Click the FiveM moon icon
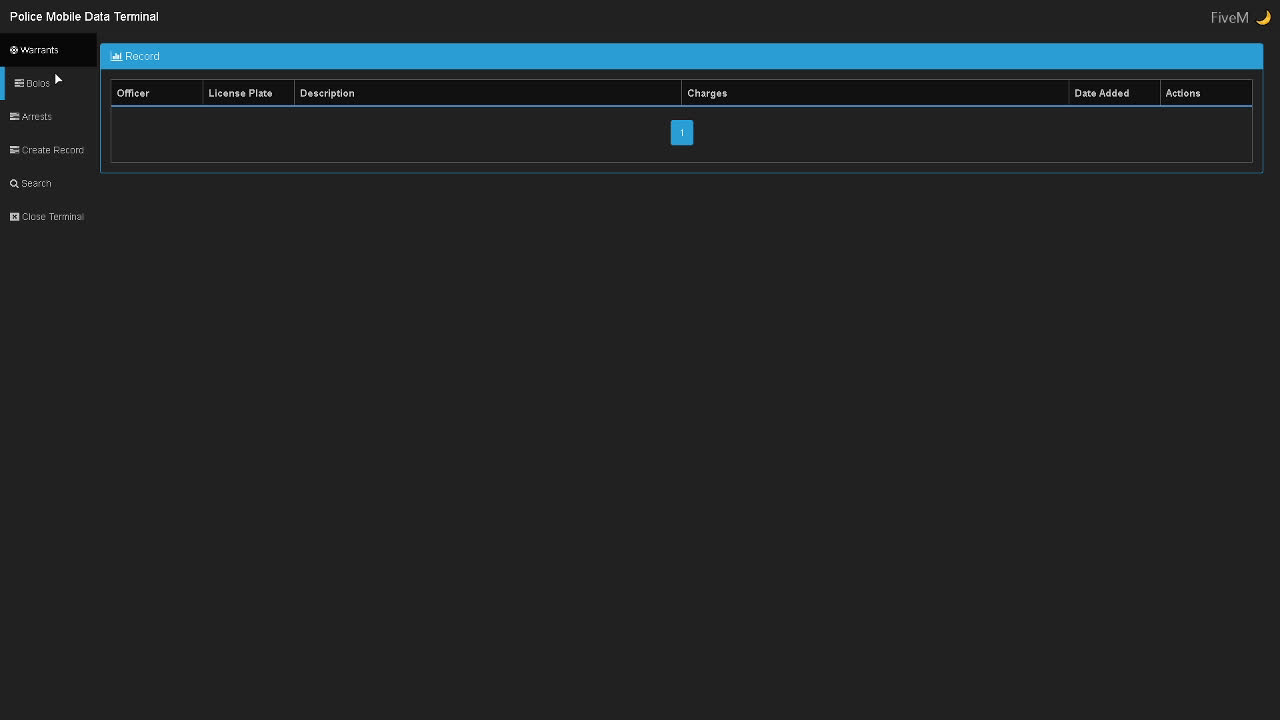Screen dimensions: 1280x720 [x=1261, y=16]
